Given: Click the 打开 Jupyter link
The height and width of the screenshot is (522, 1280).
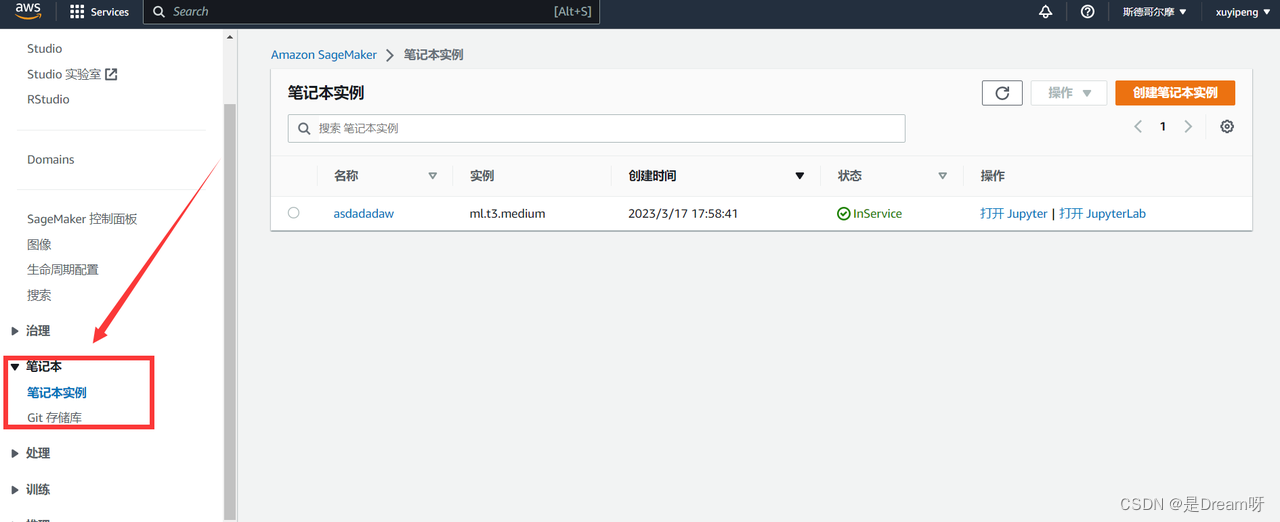Looking at the screenshot, I should (1014, 214).
